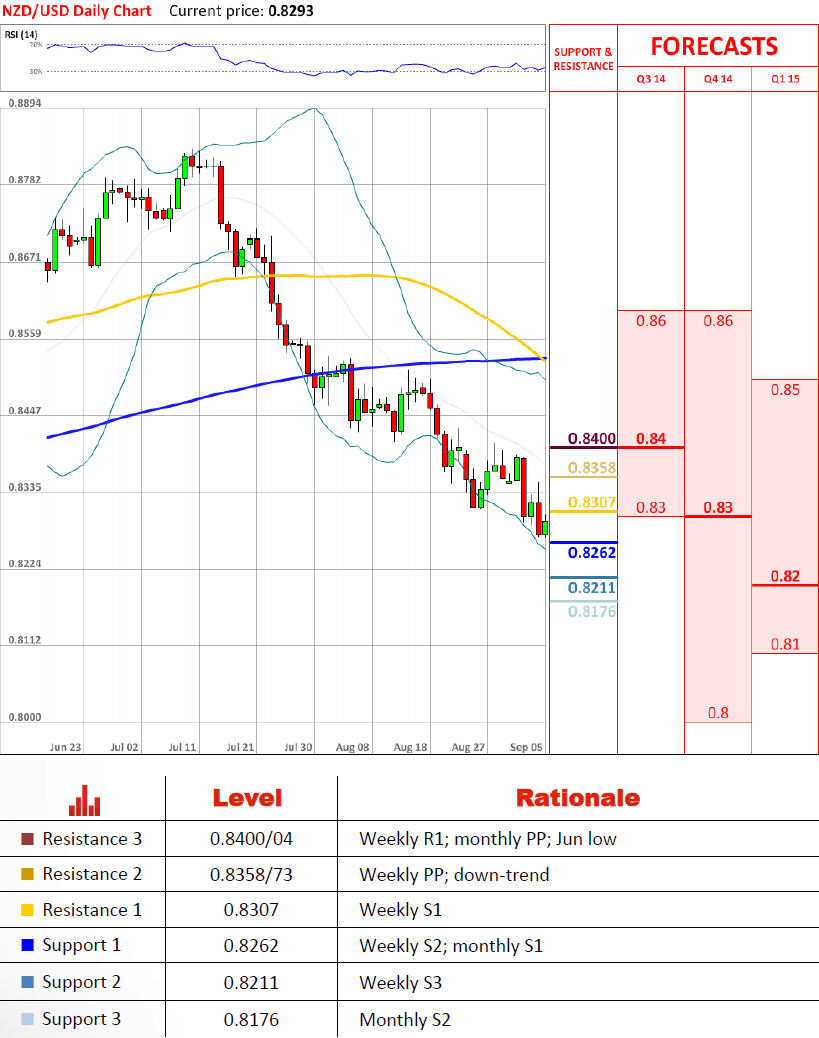Click the 0.8400 resistance level label
Screen dimensions: 819x1038
tap(592, 438)
